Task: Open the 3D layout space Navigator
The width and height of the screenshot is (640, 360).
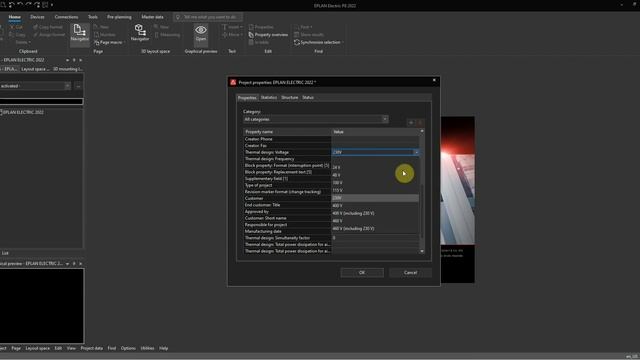Action: [140, 33]
